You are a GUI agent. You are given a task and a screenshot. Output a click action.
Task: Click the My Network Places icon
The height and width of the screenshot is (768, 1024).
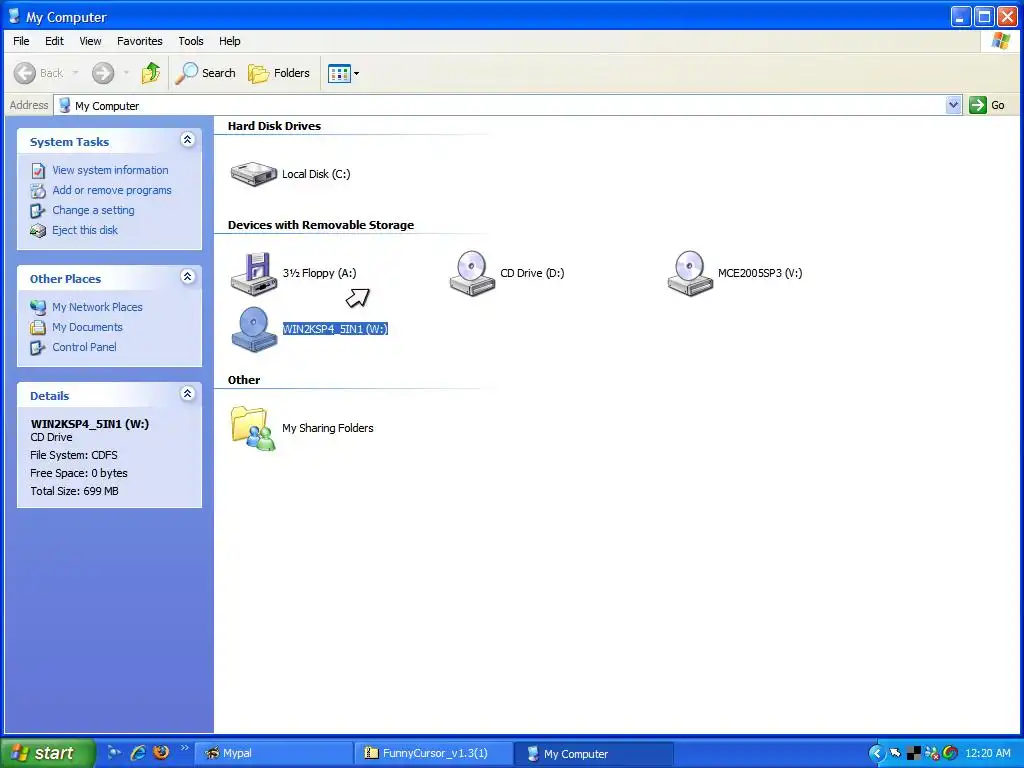point(38,307)
